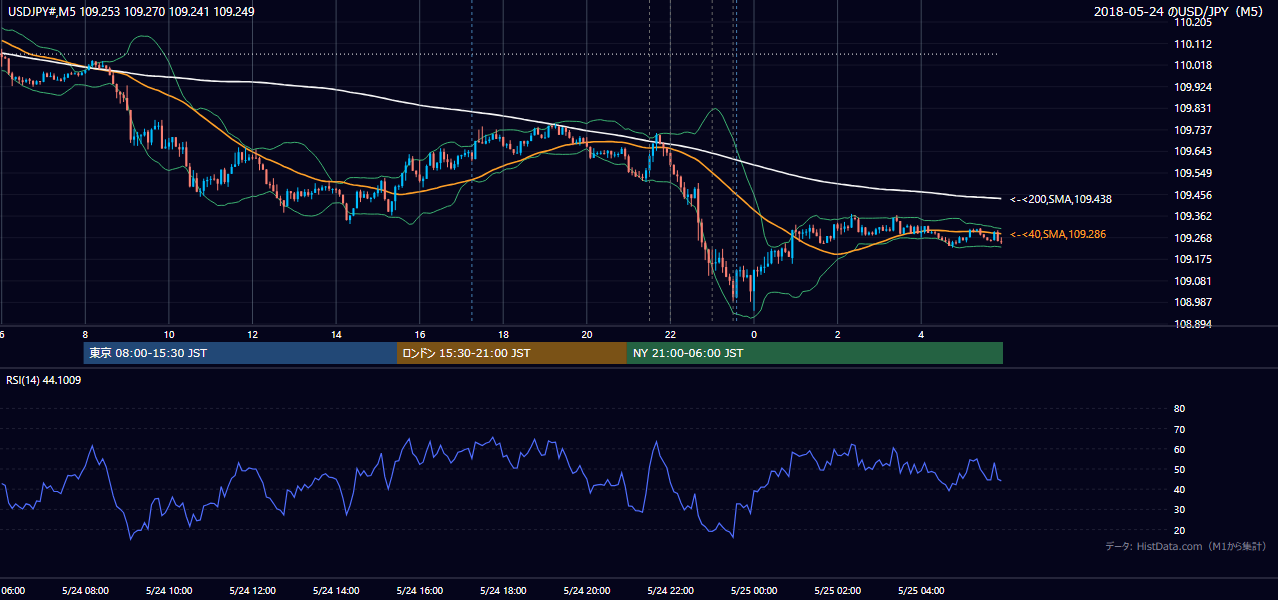Click hour label 0 on price chart time axis
This screenshot has height=600, width=1278.
(754, 334)
